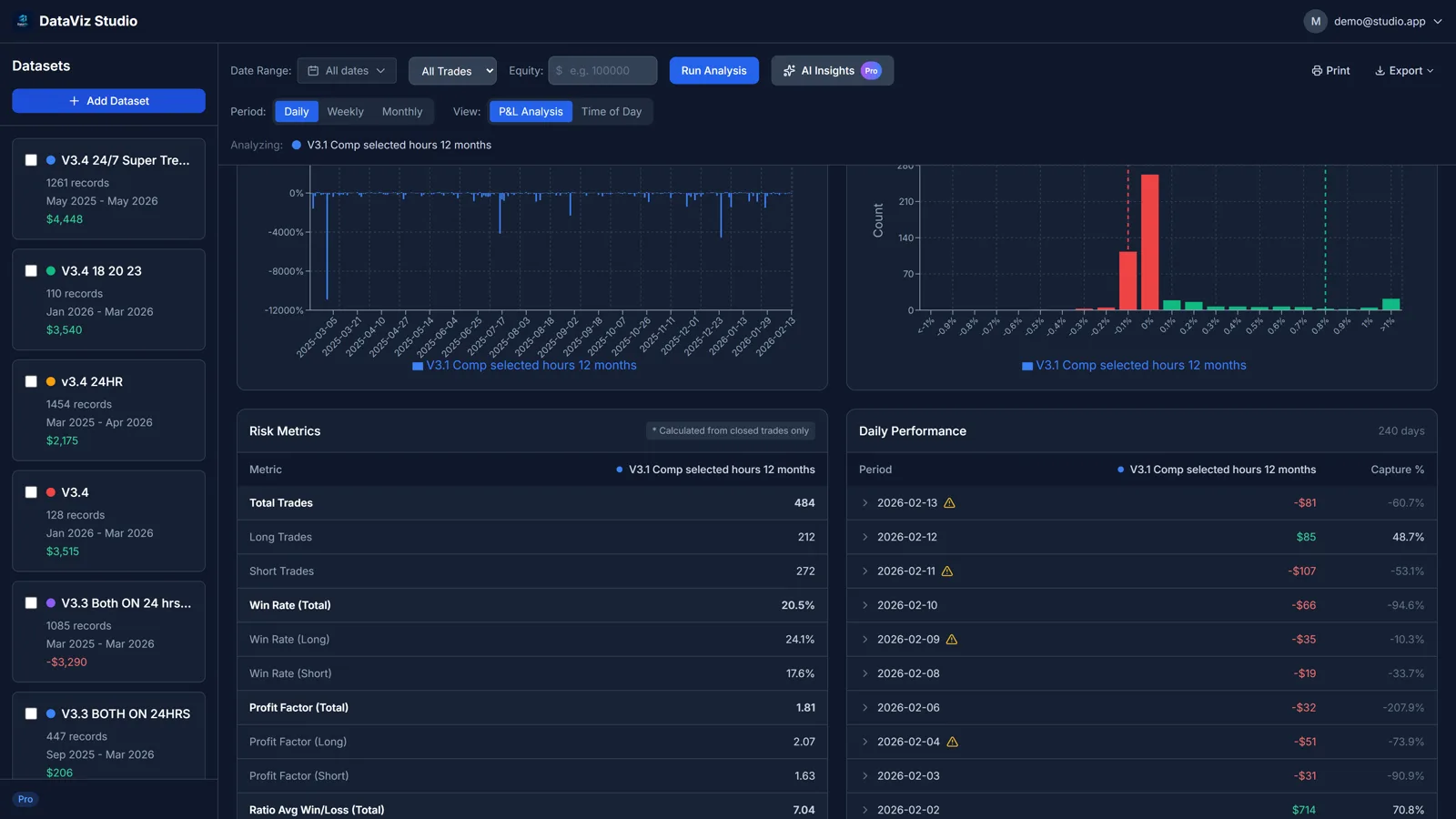Click the DataViz Studio logo icon

tap(23, 21)
